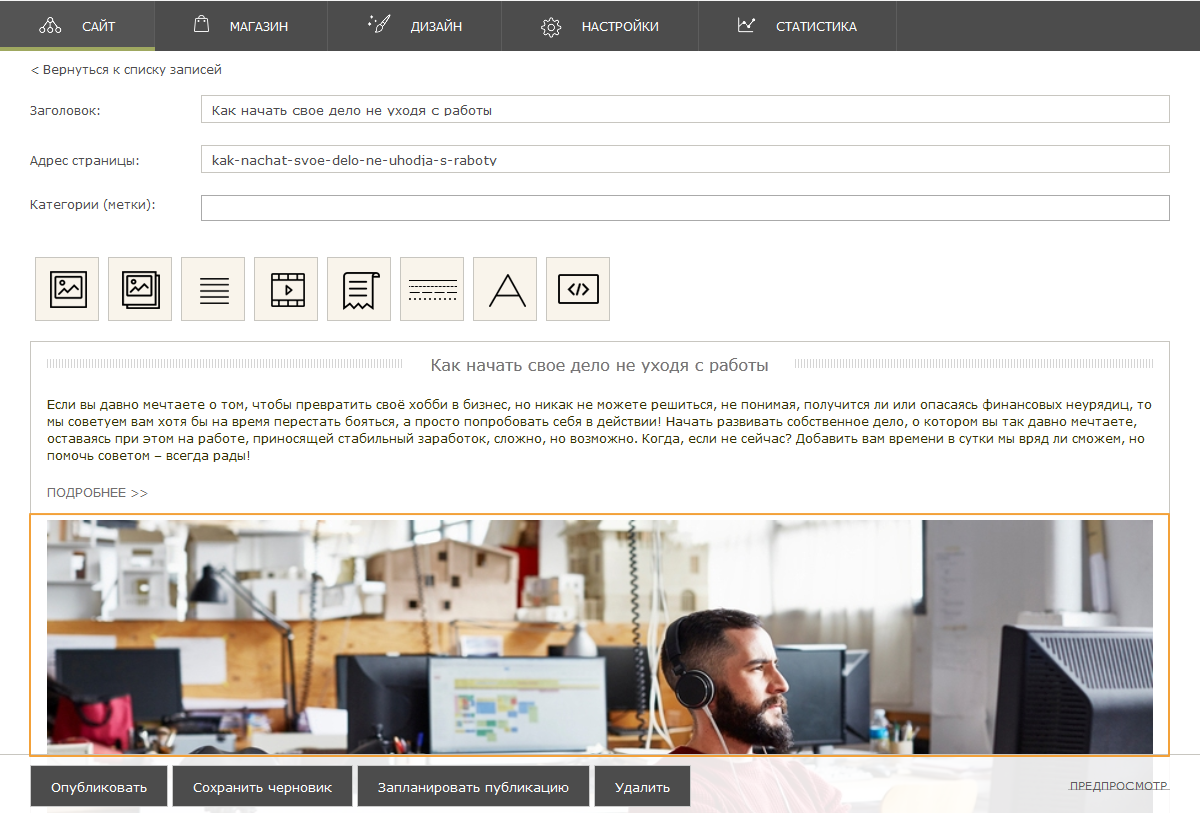Image resolution: width=1200 pixels, height=813 pixels.
Task: Open the Предпросмотр link
Action: point(1119,786)
